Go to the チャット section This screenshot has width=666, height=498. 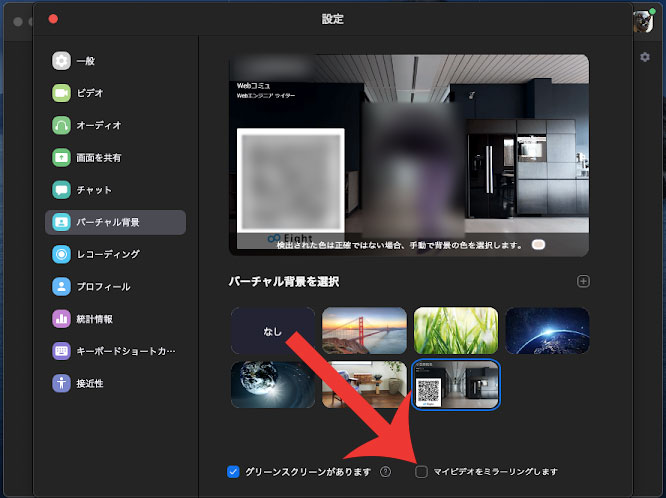(116, 190)
